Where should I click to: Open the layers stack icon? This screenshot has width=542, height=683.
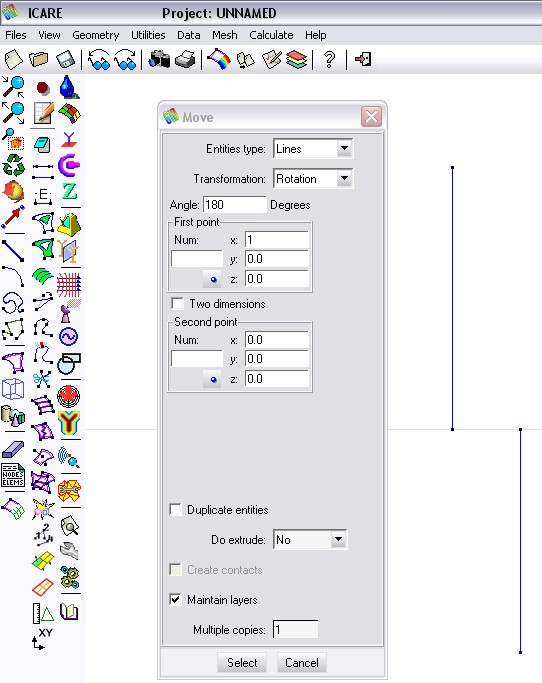[297, 60]
